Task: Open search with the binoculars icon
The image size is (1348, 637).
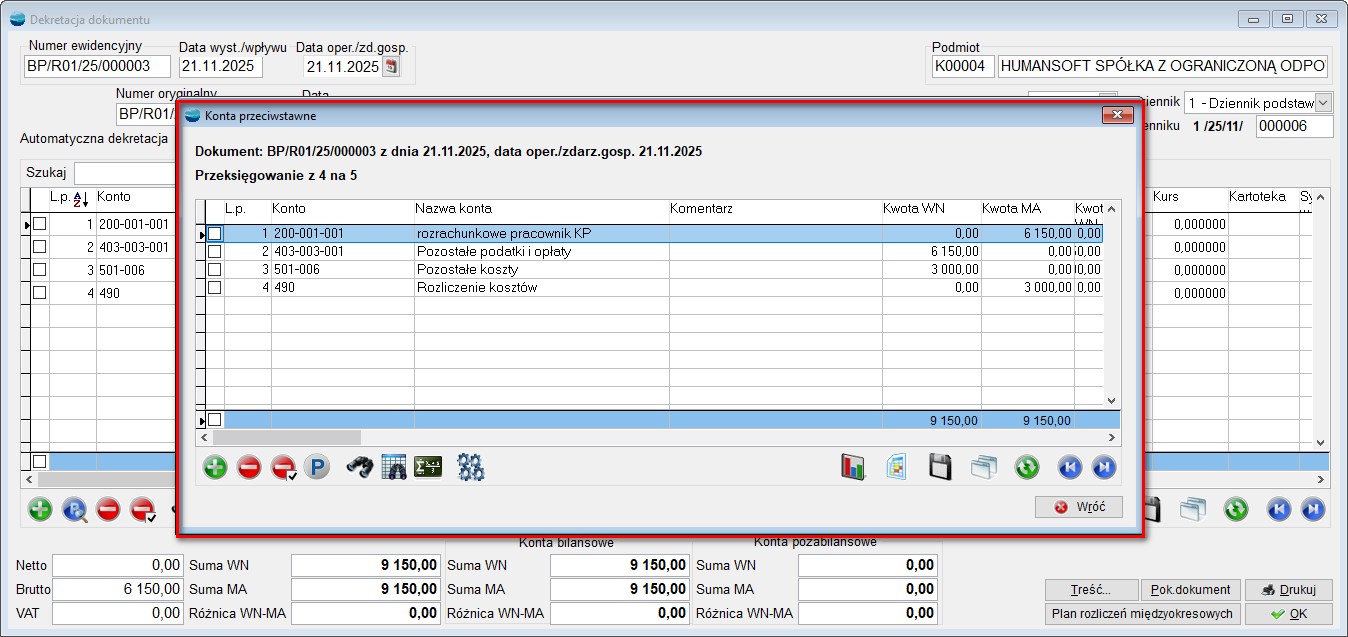Action: coord(360,467)
